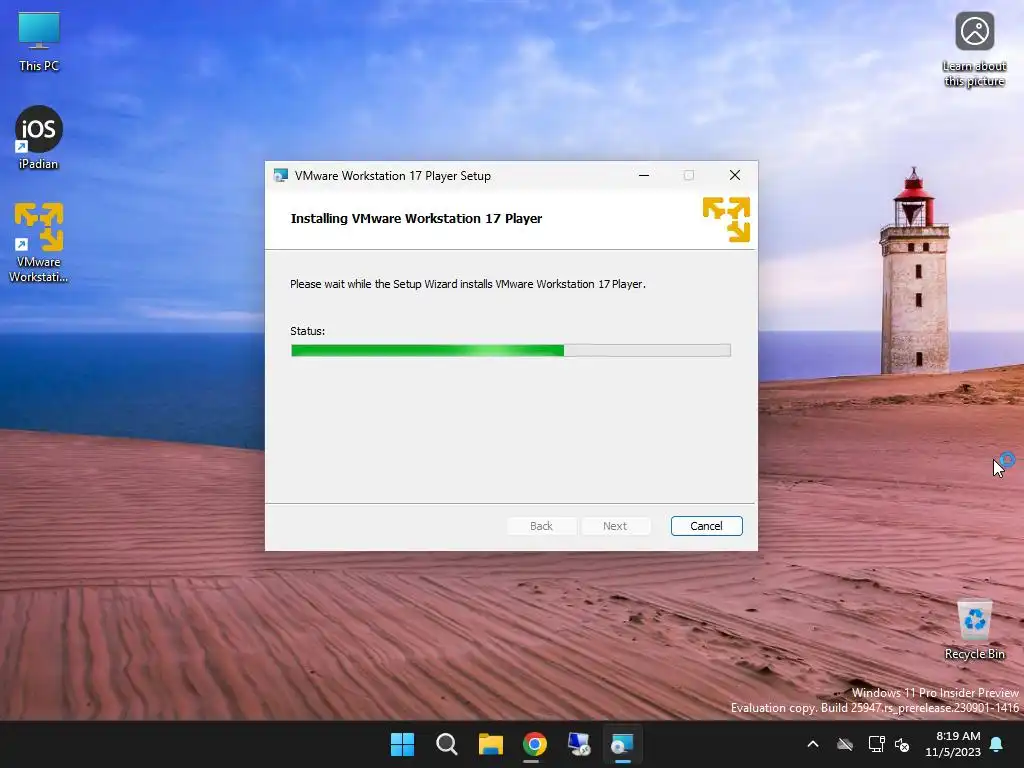Open the notification bell icon

[997, 744]
